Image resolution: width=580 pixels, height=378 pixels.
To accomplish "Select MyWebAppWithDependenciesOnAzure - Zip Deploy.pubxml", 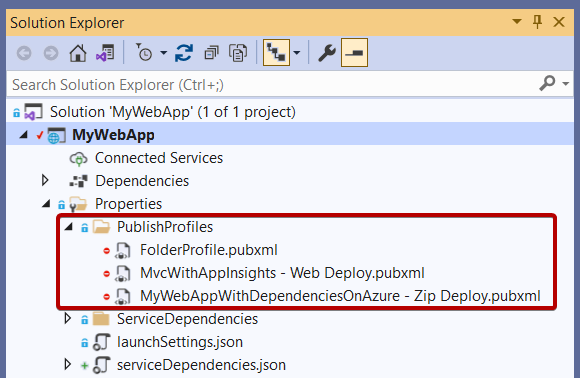I will (x=340, y=296).
